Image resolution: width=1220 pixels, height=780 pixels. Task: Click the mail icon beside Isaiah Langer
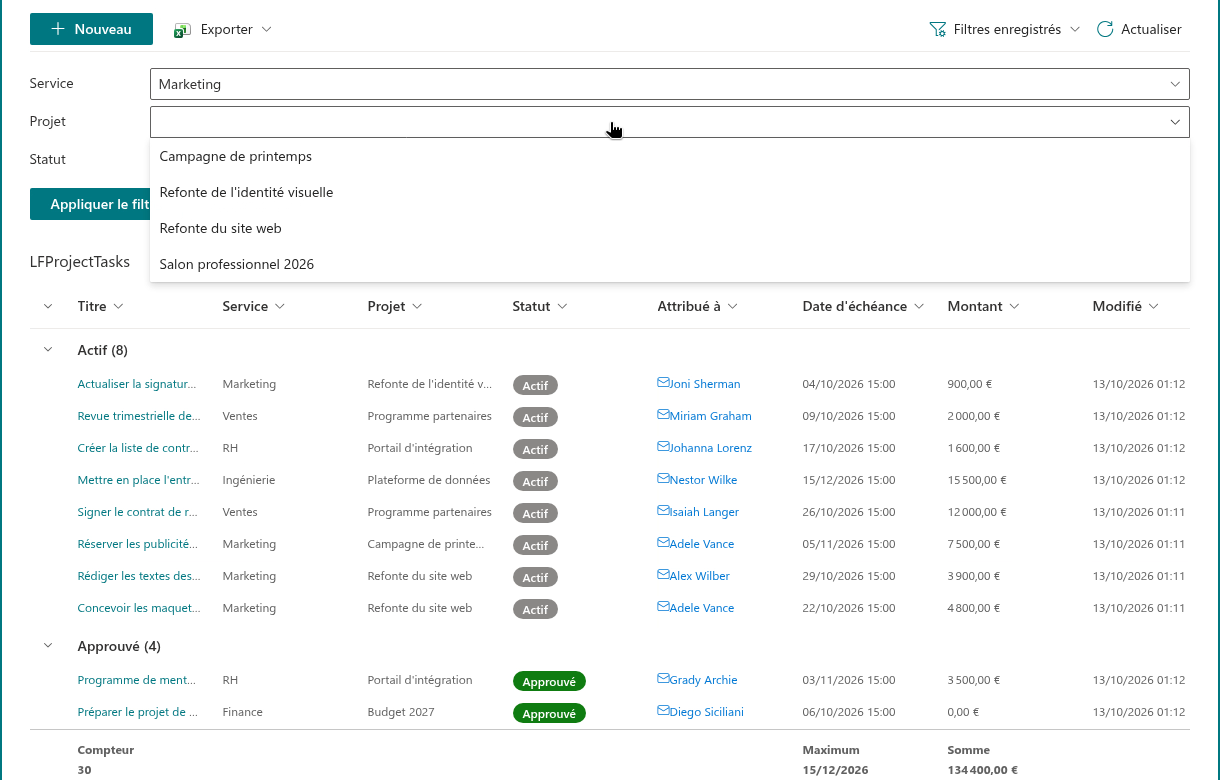[x=663, y=511]
